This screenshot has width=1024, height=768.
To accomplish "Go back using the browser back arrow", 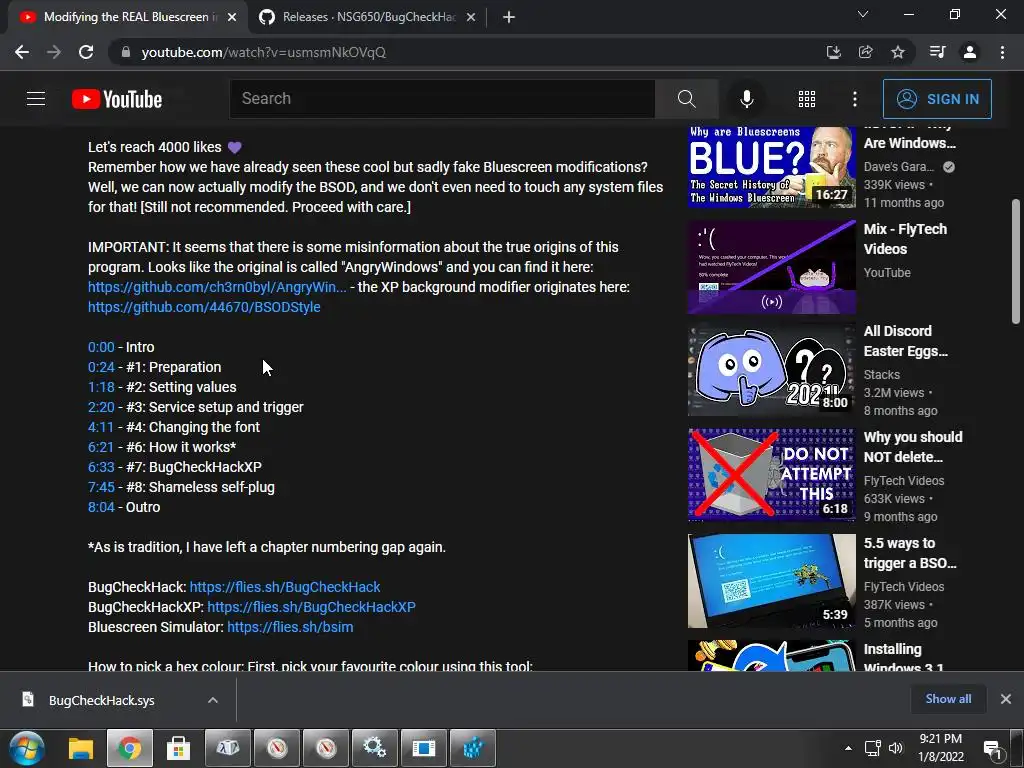I will click(x=22, y=52).
